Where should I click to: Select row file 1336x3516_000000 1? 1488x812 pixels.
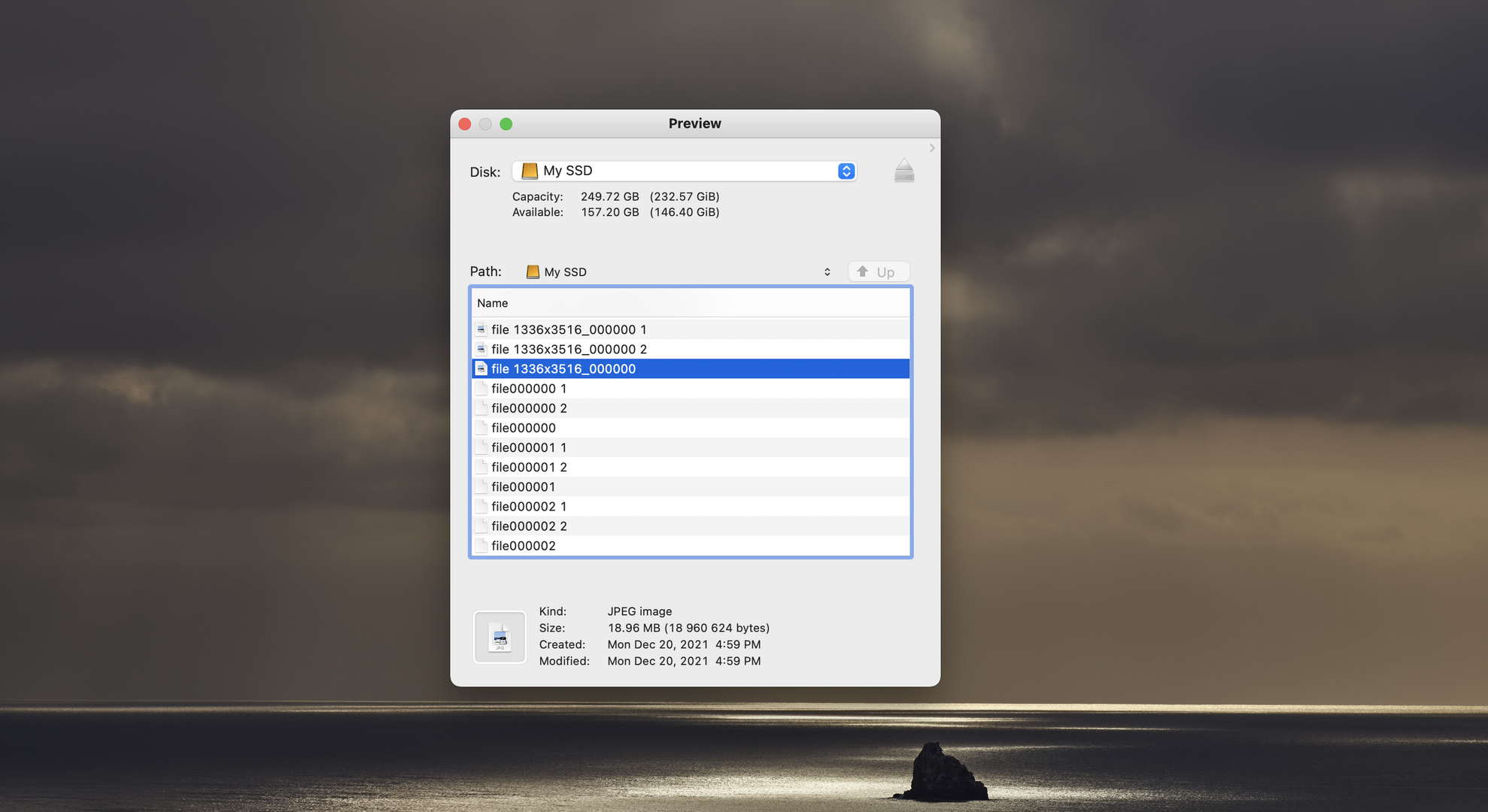pyautogui.click(x=690, y=329)
